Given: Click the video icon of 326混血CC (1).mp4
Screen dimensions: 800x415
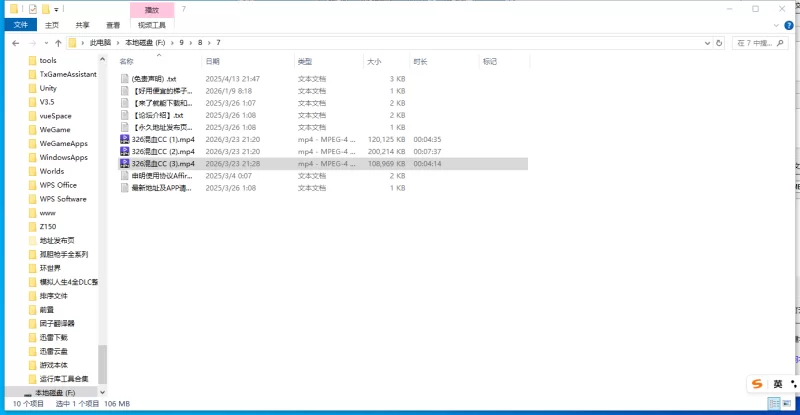Looking at the screenshot, I should [124, 139].
